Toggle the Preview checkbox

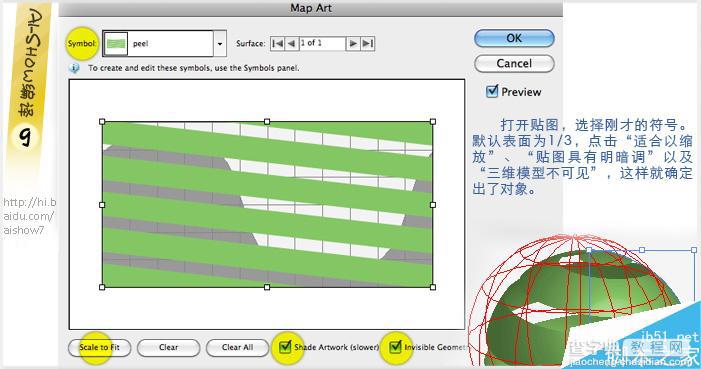[492, 91]
